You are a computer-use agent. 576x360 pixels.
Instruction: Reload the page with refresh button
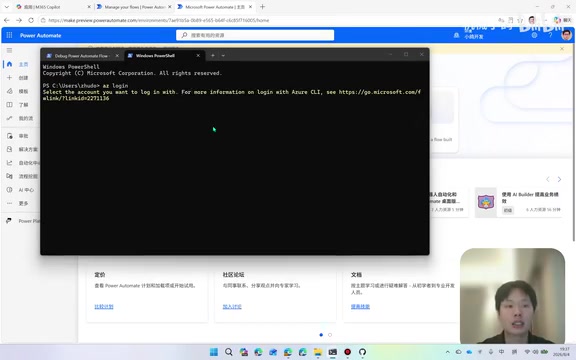click(x=31, y=20)
